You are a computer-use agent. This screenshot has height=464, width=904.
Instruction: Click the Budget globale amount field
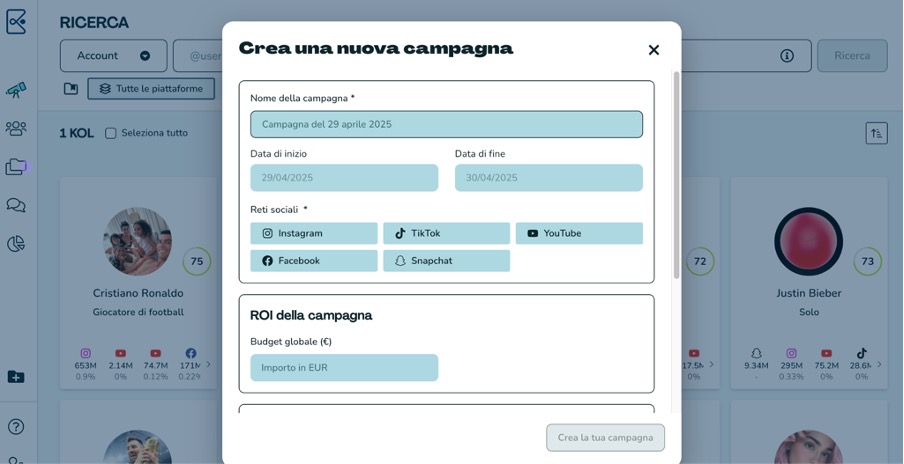[344, 368]
